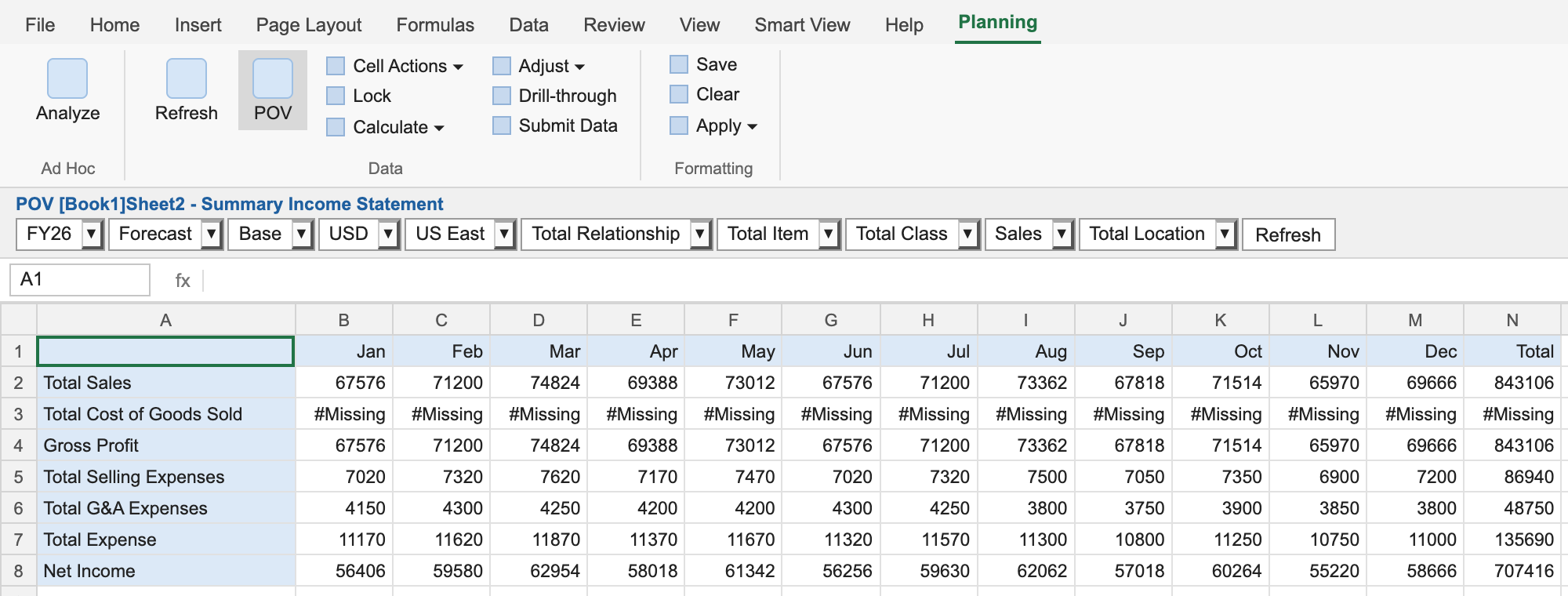Screen dimensions: 1568x596
Task: Select the Net Income row label
Action: [x=166, y=571]
